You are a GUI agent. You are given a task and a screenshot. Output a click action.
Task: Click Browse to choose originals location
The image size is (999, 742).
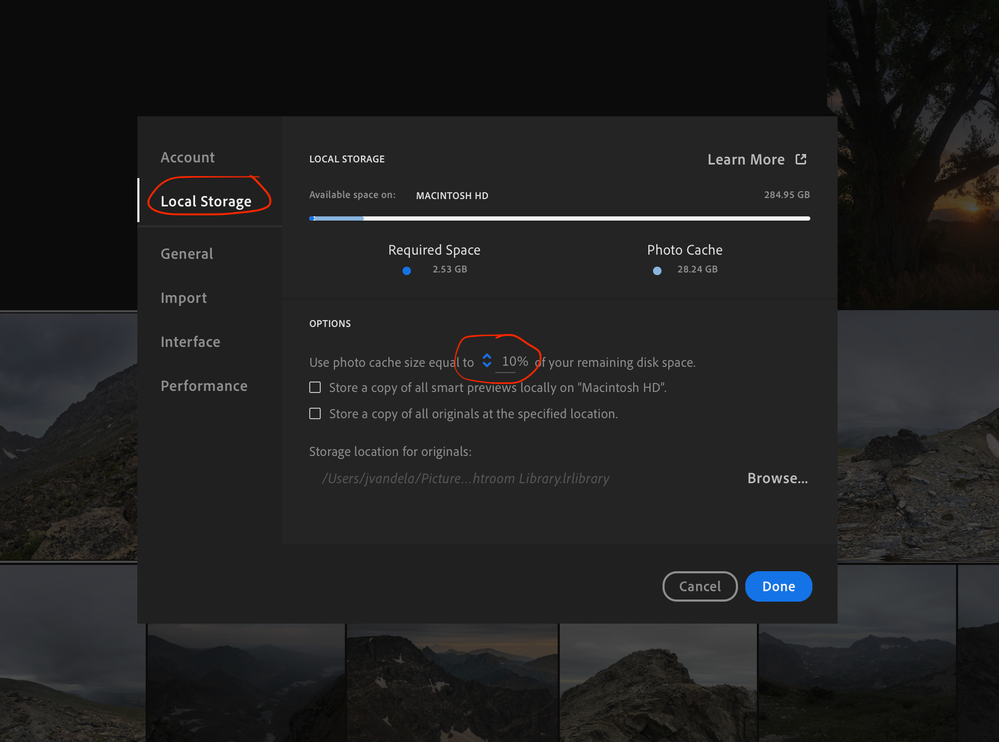(x=777, y=478)
